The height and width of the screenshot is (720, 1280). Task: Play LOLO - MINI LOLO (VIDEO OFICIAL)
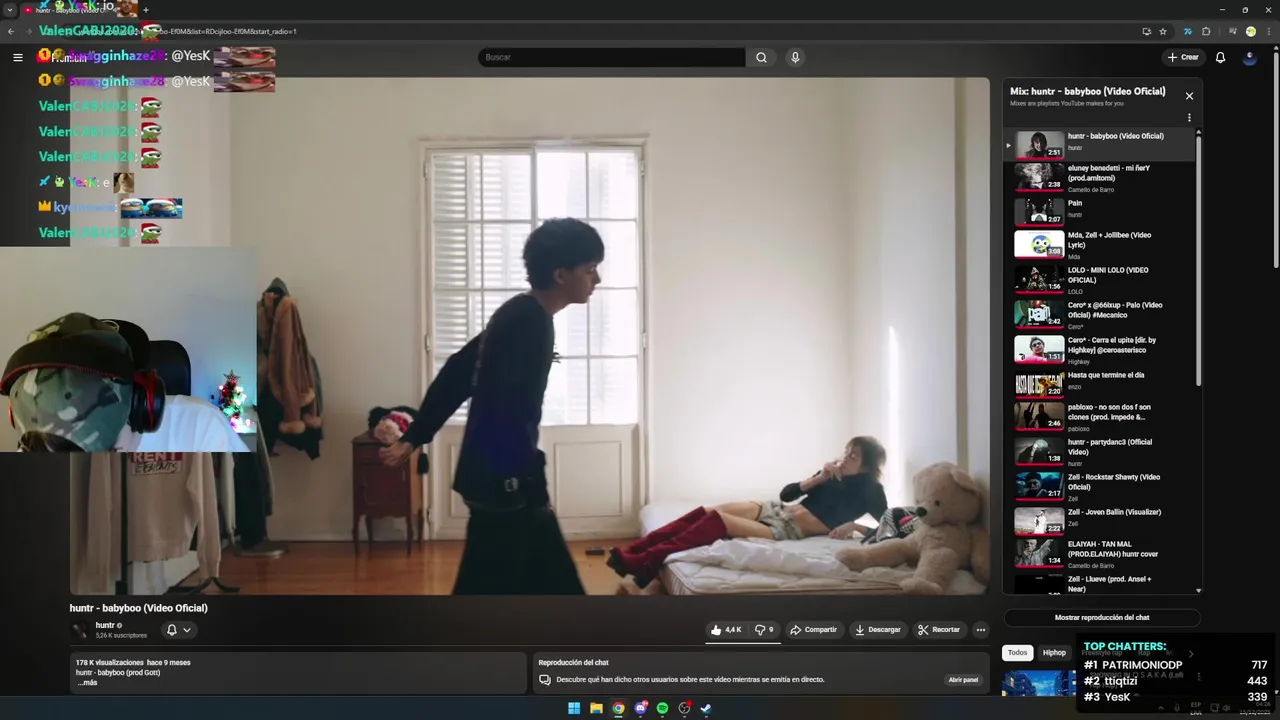(x=1100, y=280)
